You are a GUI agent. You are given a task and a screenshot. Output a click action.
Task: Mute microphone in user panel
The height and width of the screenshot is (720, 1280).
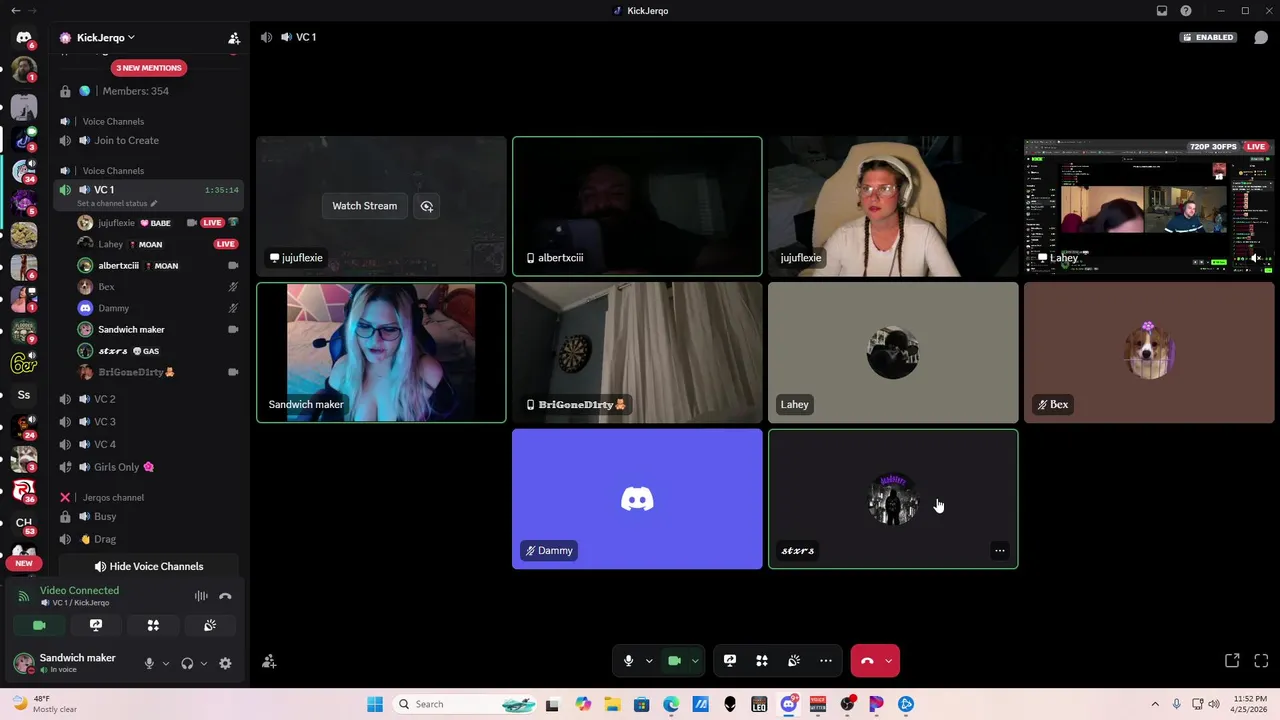click(x=149, y=663)
